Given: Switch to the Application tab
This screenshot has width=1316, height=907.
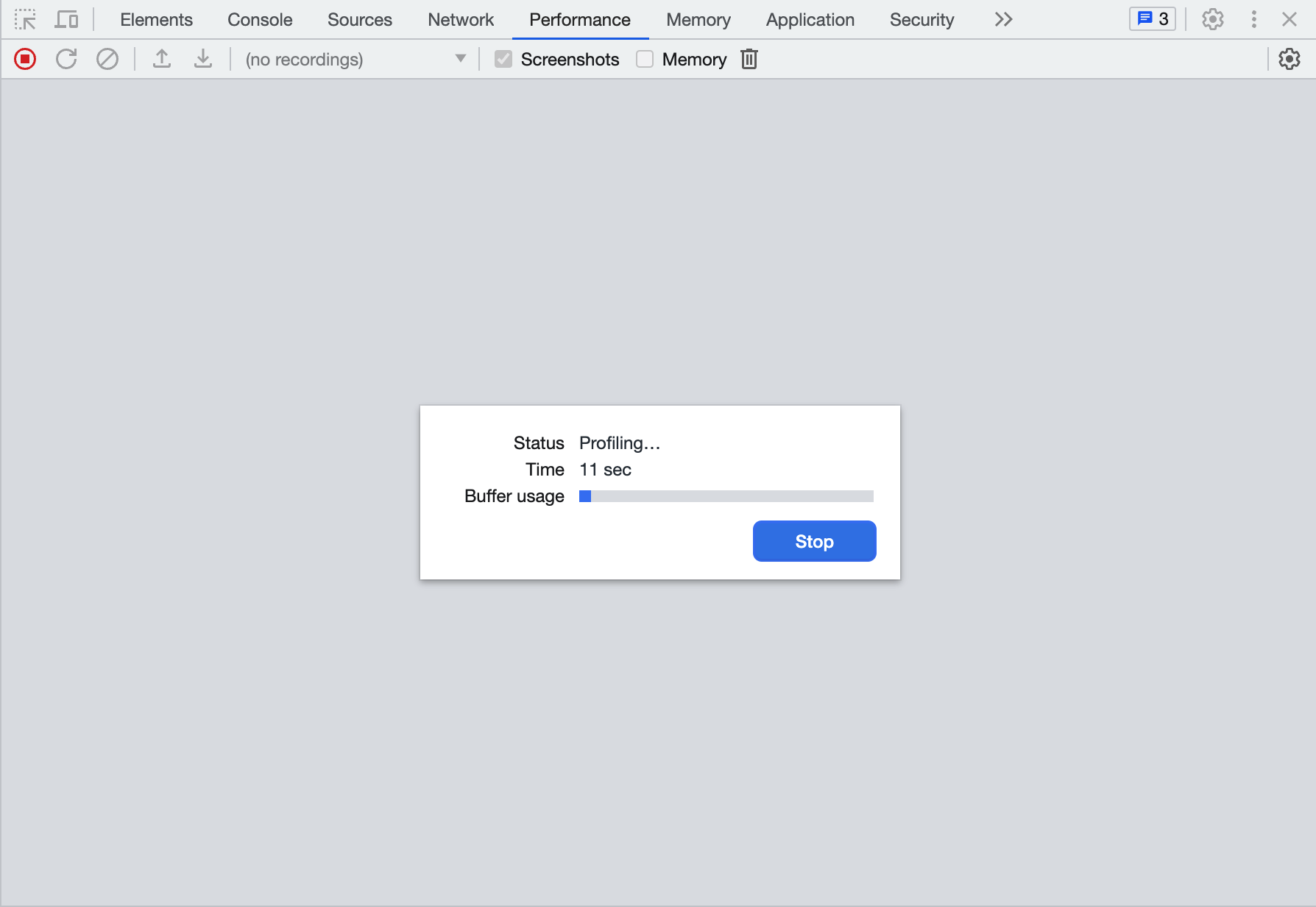Looking at the screenshot, I should pyautogui.click(x=810, y=19).
